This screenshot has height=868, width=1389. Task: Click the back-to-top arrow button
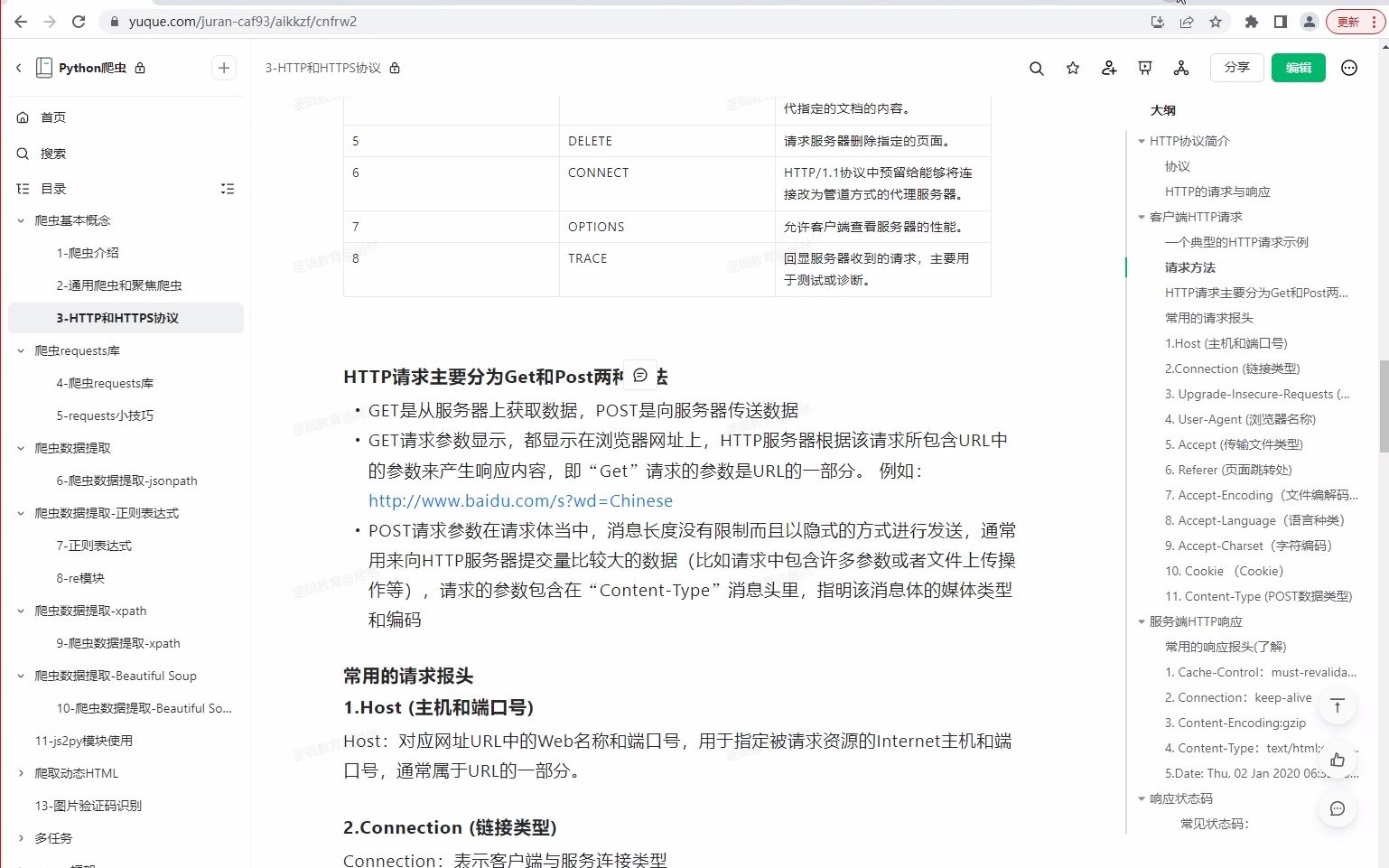(1338, 706)
